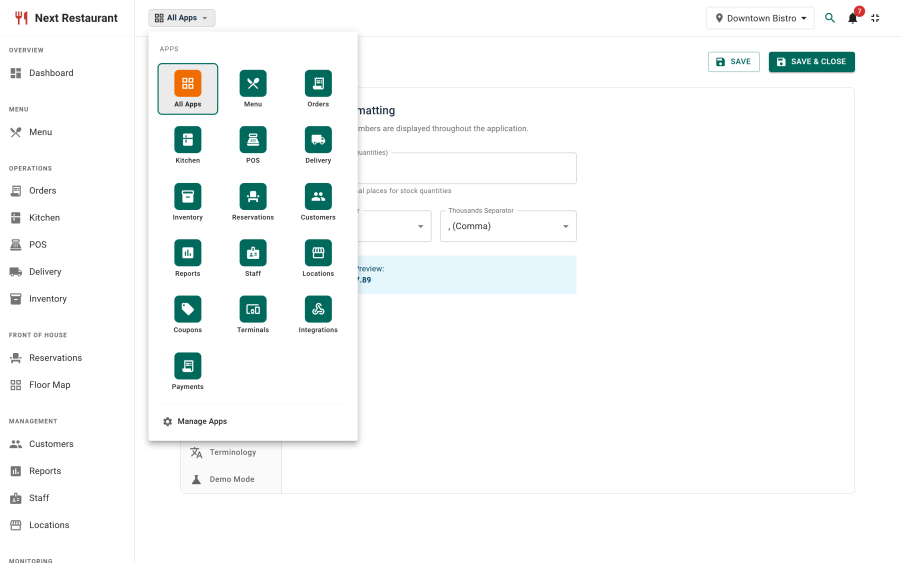Image resolution: width=900 pixels, height=563 pixels.
Task: Select the All Apps tile in apps panel
Action: 188,89
